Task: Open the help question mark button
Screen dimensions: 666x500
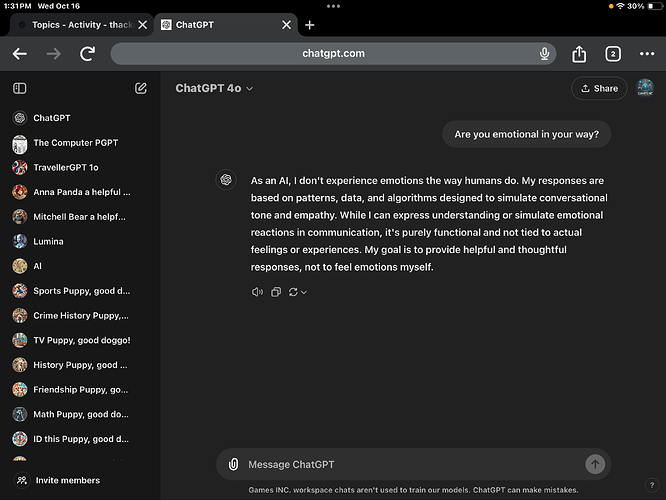Action: pos(652,485)
